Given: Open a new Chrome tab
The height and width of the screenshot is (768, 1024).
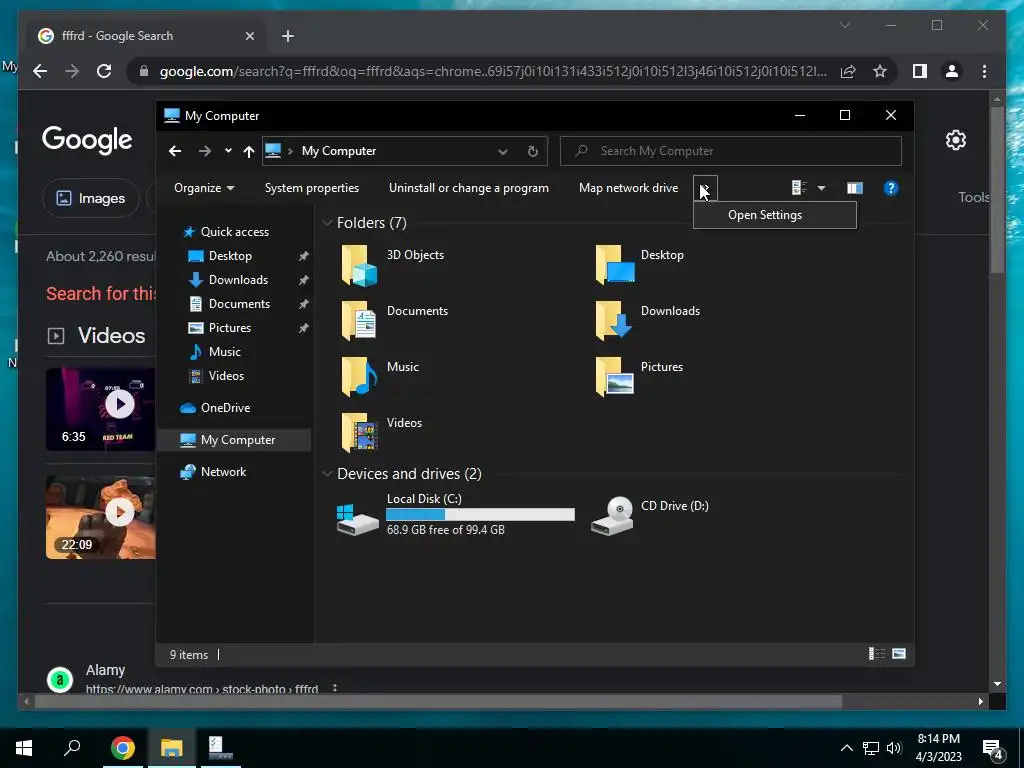Looking at the screenshot, I should tap(288, 36).
